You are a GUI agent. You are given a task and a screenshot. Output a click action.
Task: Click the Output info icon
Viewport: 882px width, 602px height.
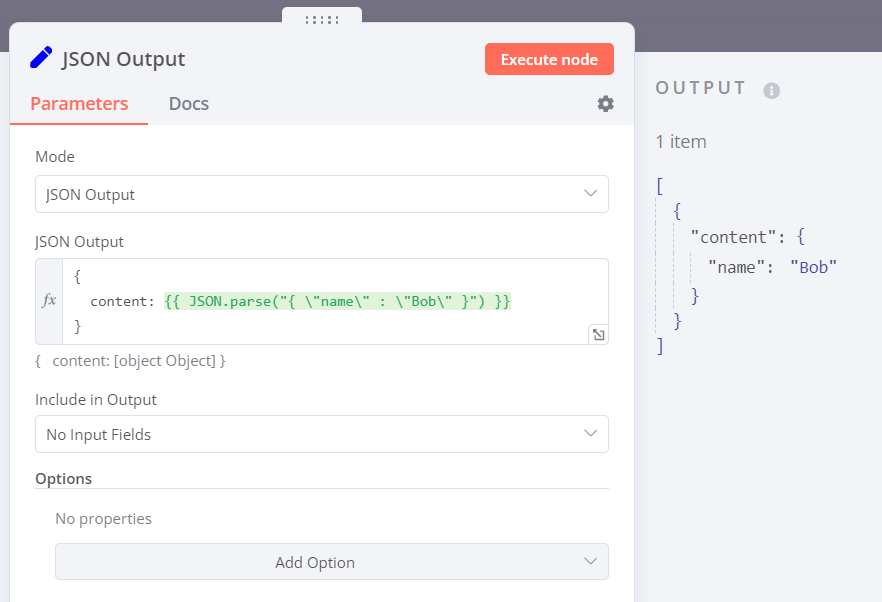(x=771, y=90)
